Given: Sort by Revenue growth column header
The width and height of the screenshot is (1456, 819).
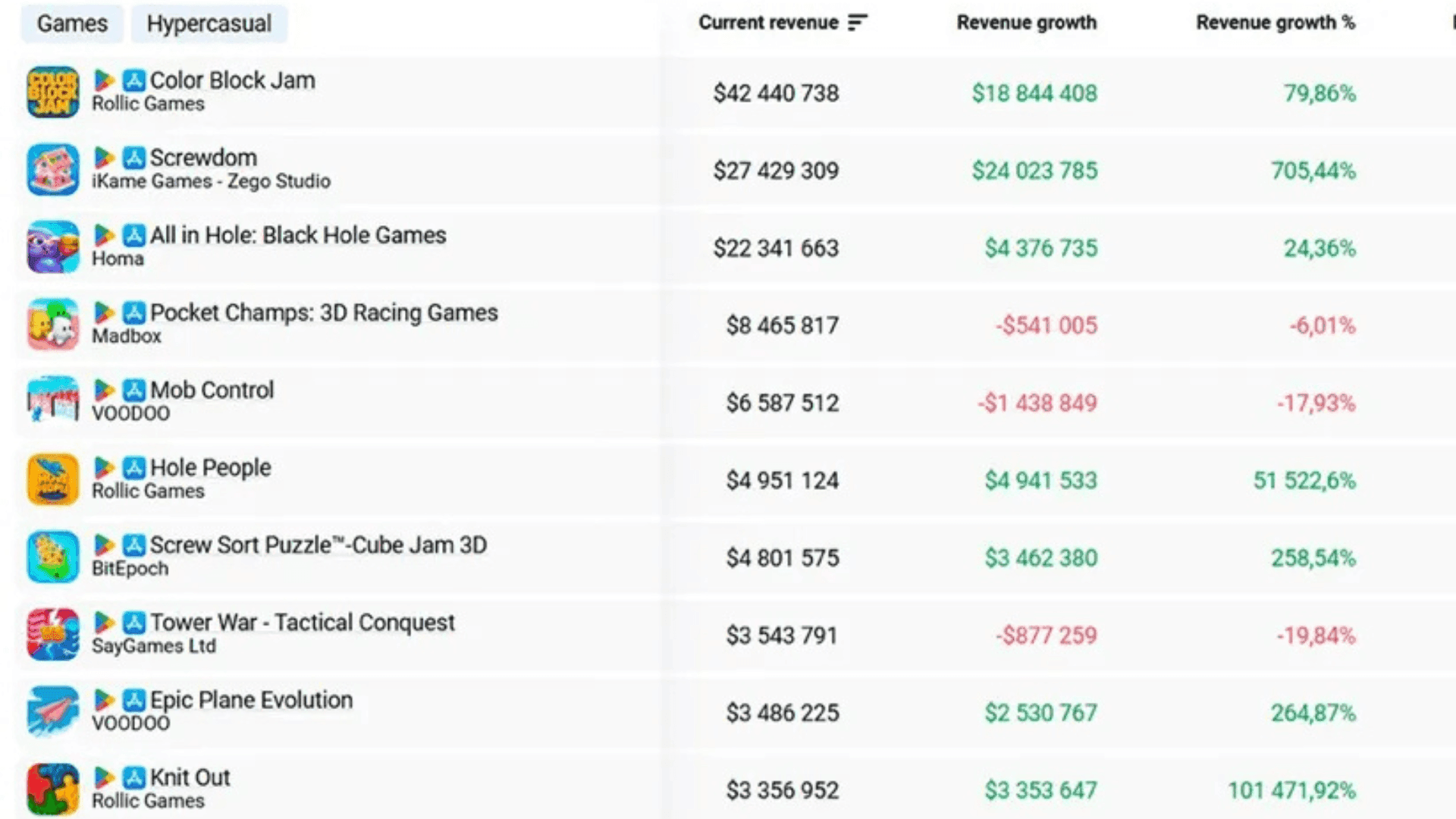Looking at the screenshot, I should coord(1026,23).
